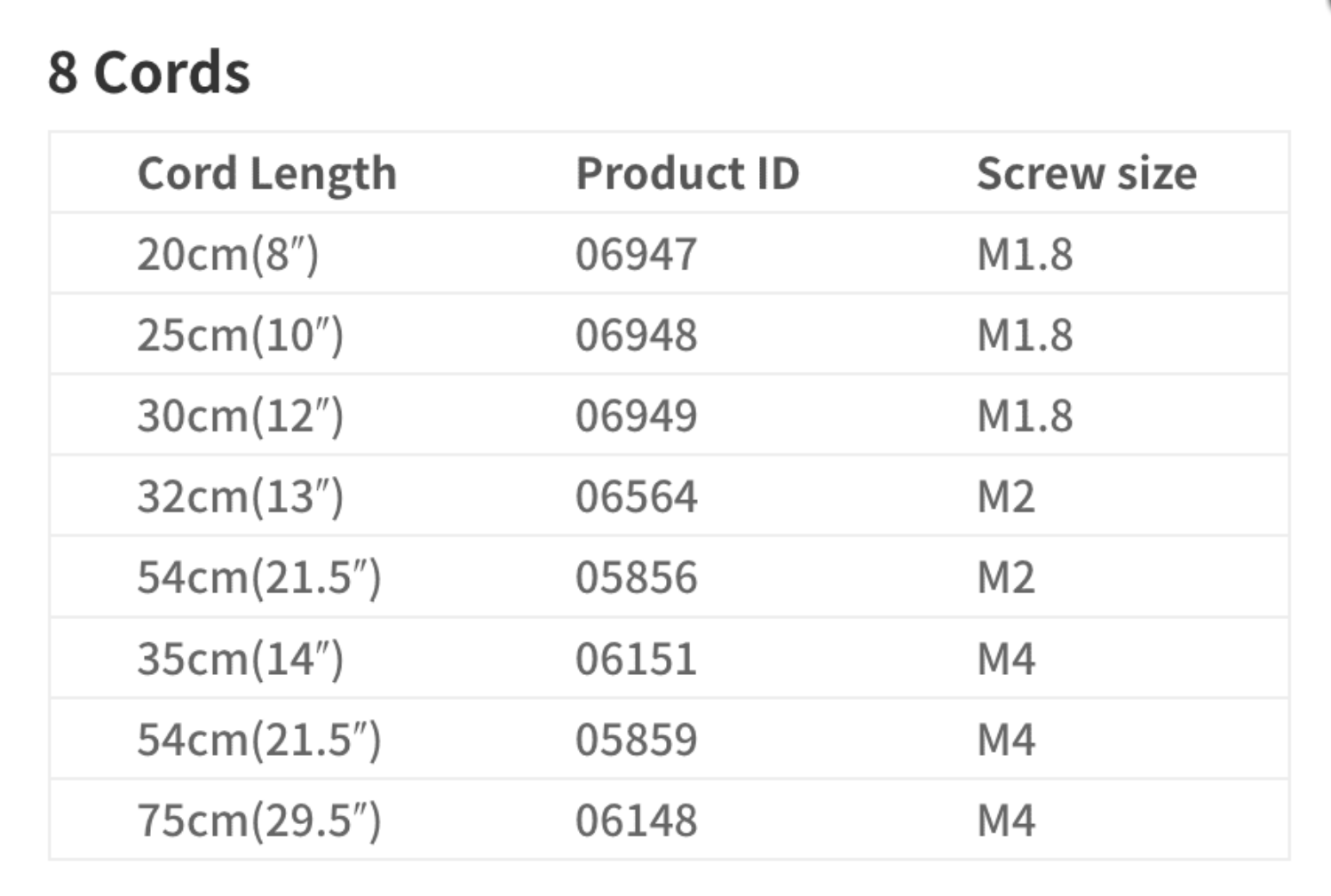
Task: Select product ID 05859
Action: 636,741
